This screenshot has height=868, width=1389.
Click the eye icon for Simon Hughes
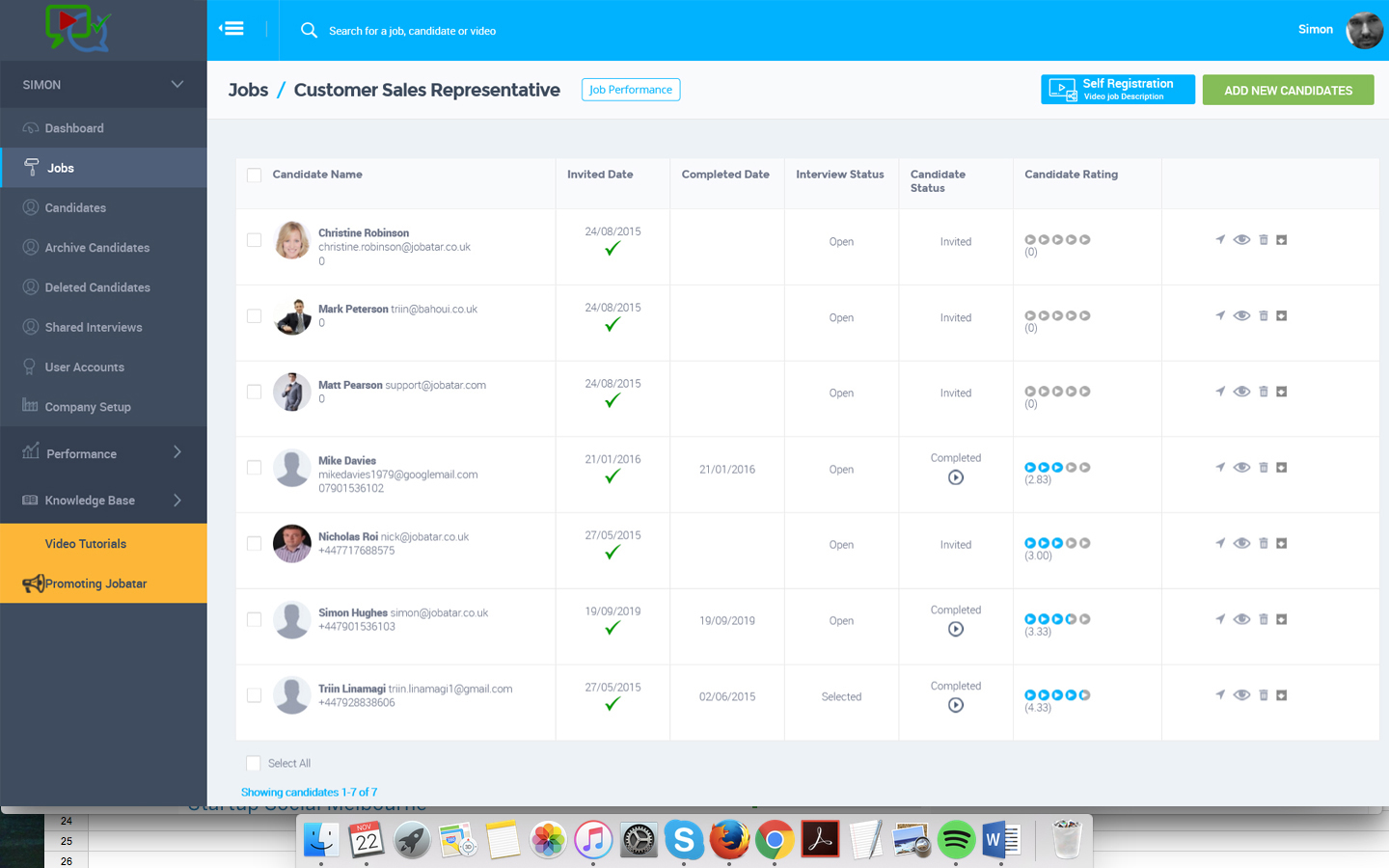coord(1241,619)
